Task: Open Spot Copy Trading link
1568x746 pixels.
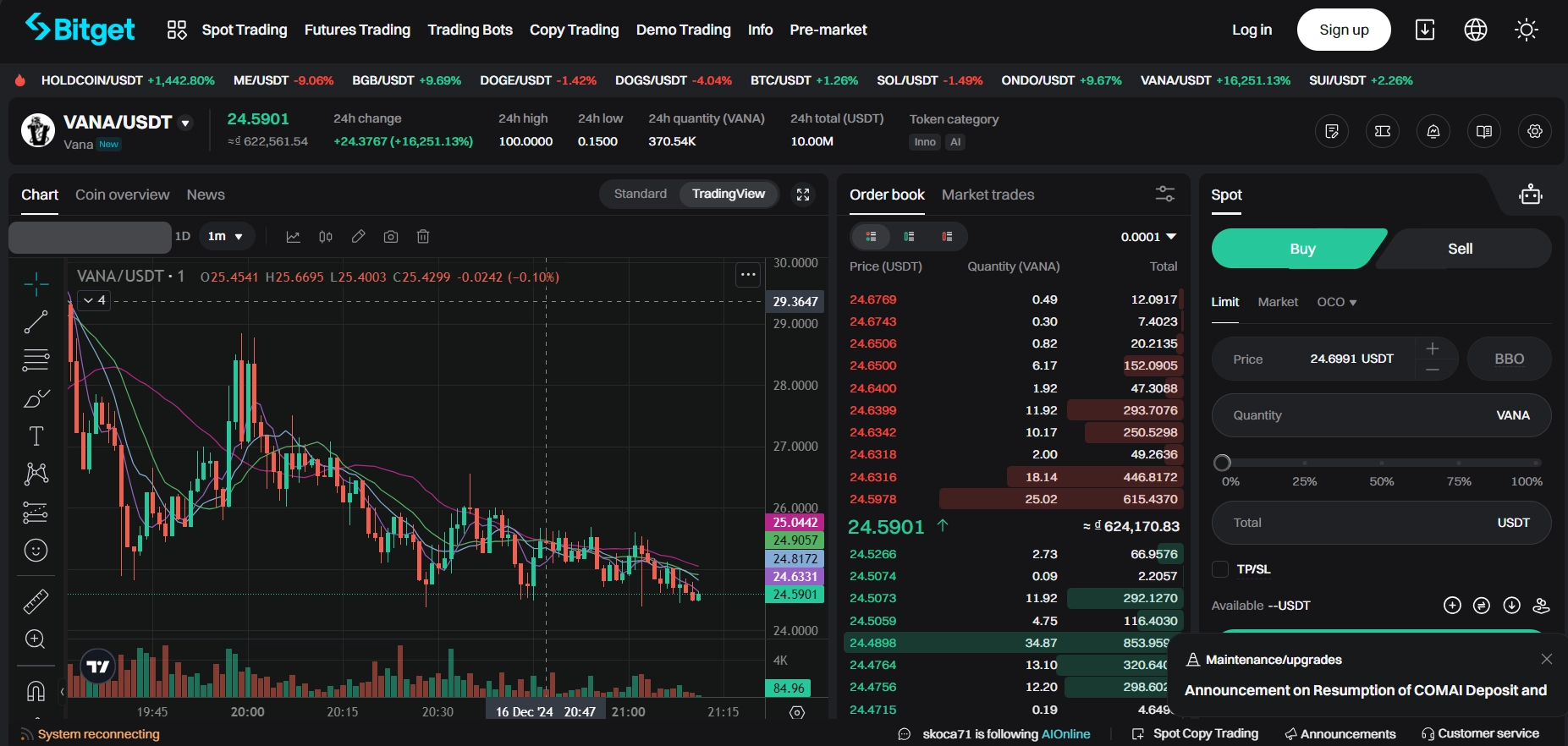Action: 1196,734
